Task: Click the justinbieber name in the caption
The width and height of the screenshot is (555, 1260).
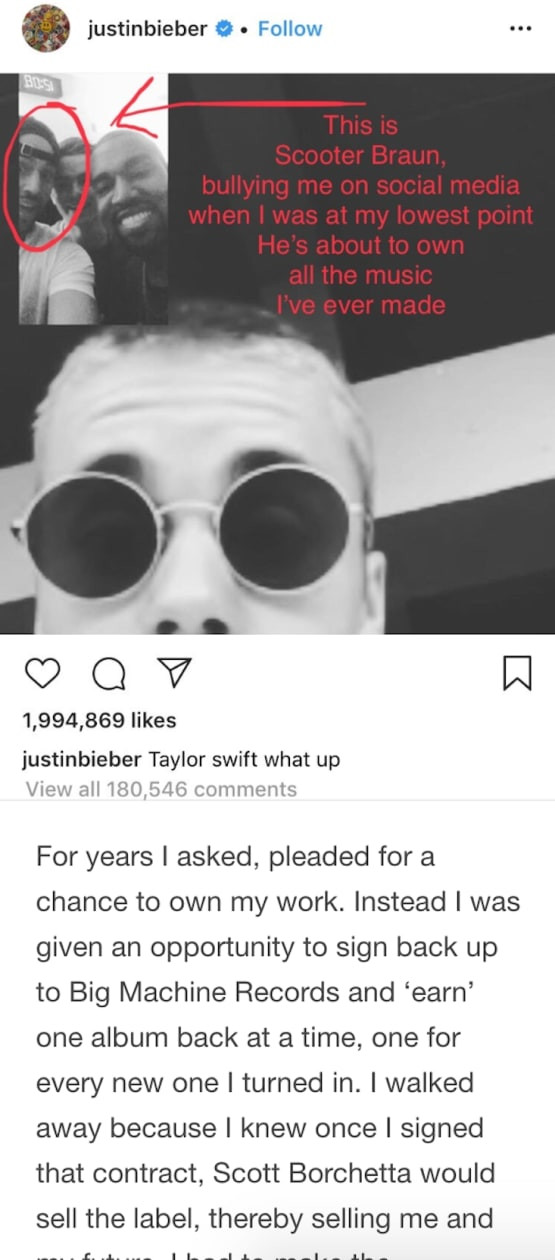Action: [82, 759]
